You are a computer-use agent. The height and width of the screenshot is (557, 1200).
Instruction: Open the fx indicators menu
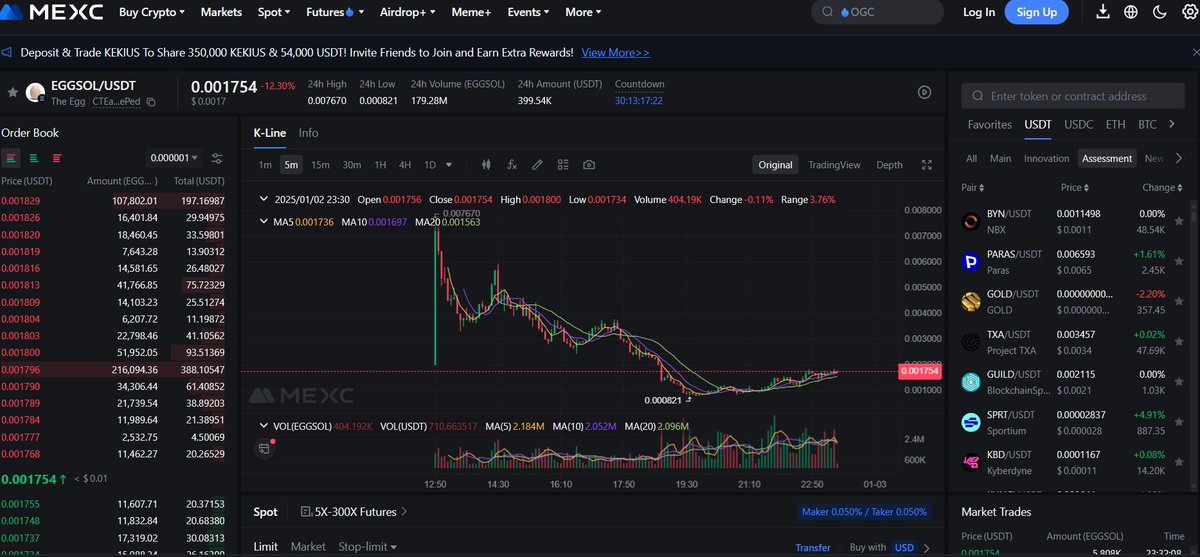[511, 165]
